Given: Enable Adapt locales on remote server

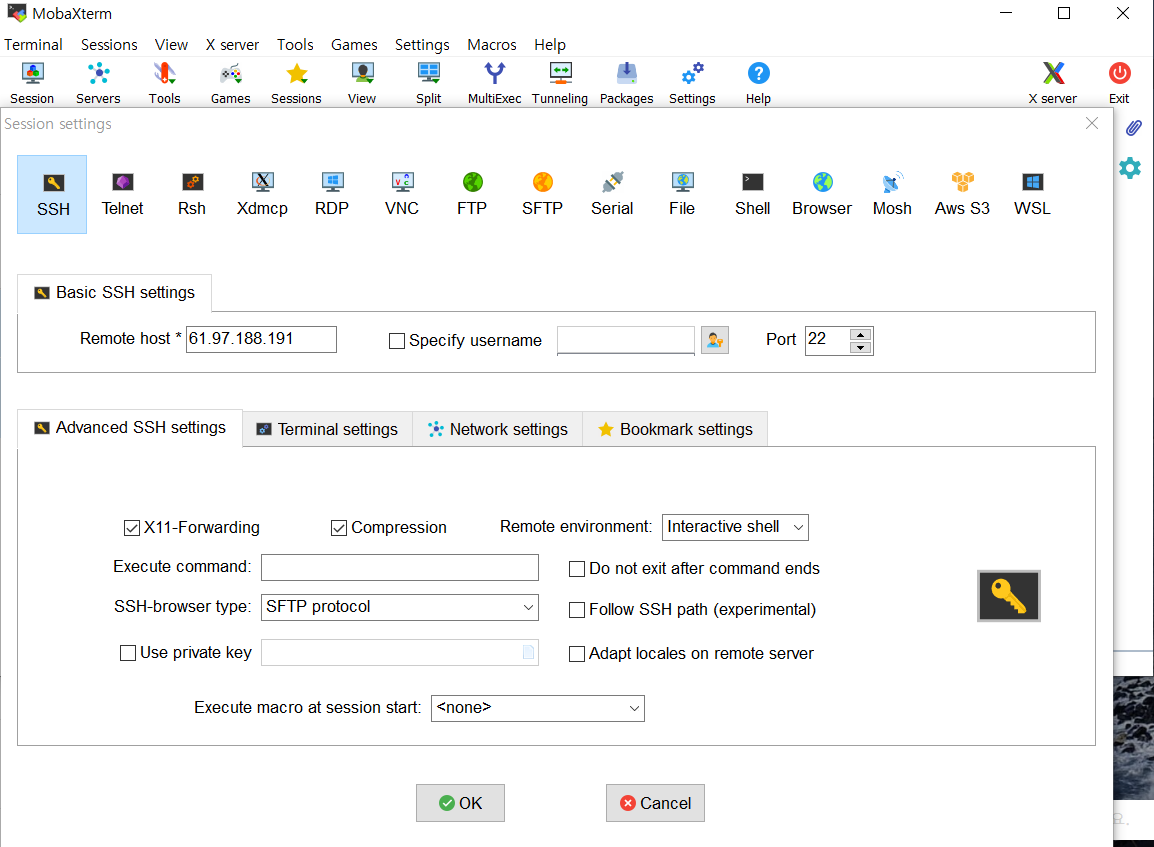Looking at the screenshot, I should pyautogui.click(x=577, y=653).
